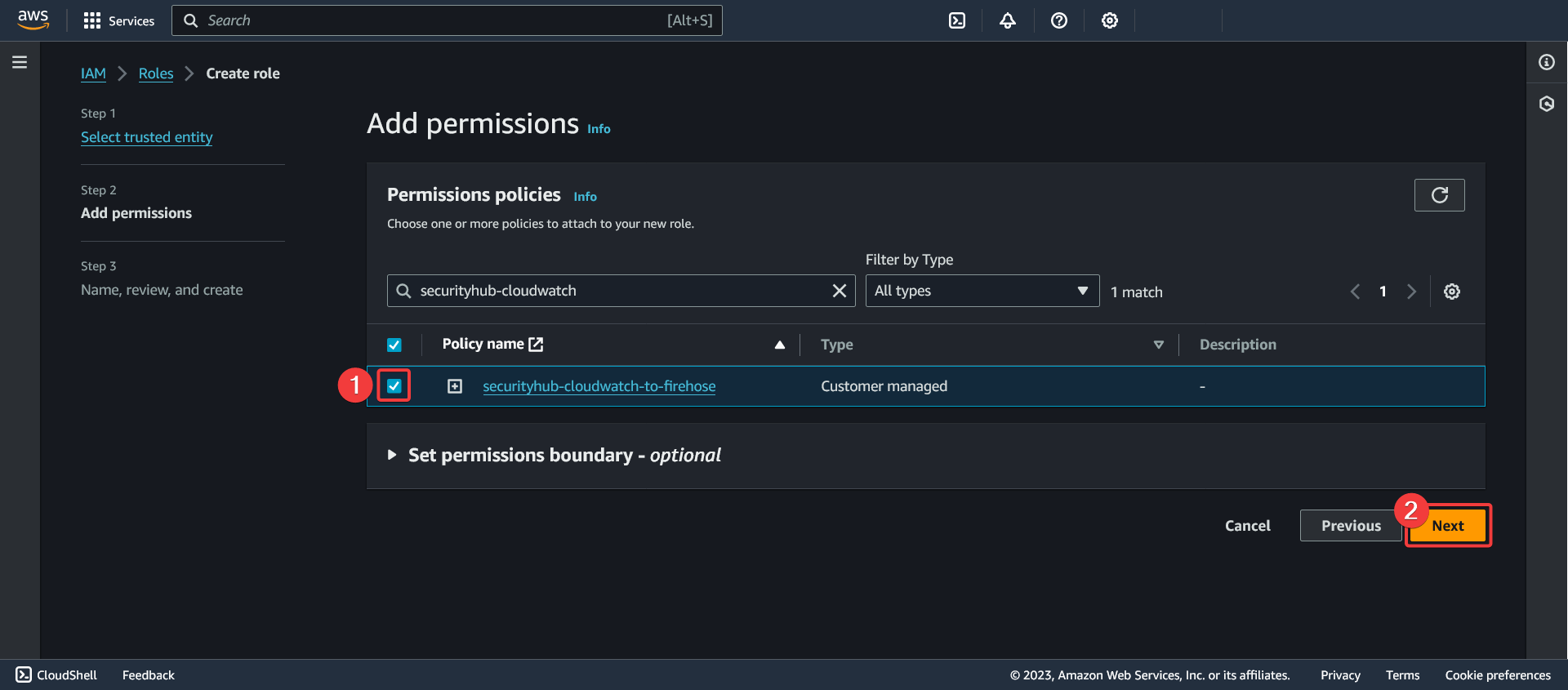The image size is (1568, 690).
Task: Open the info panel icon on right
Action: pos(1547,62)
